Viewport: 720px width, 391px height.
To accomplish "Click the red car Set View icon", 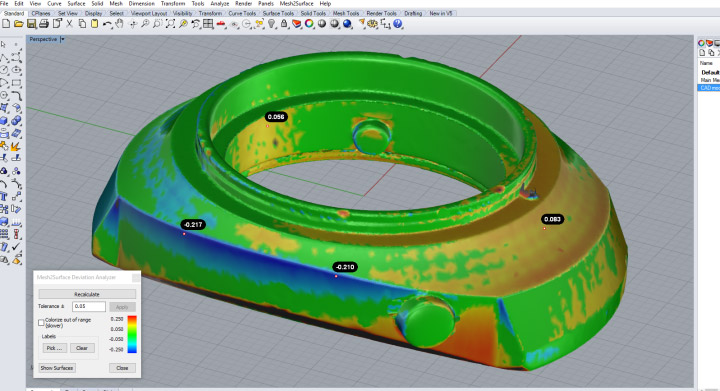I will point(221,24).
